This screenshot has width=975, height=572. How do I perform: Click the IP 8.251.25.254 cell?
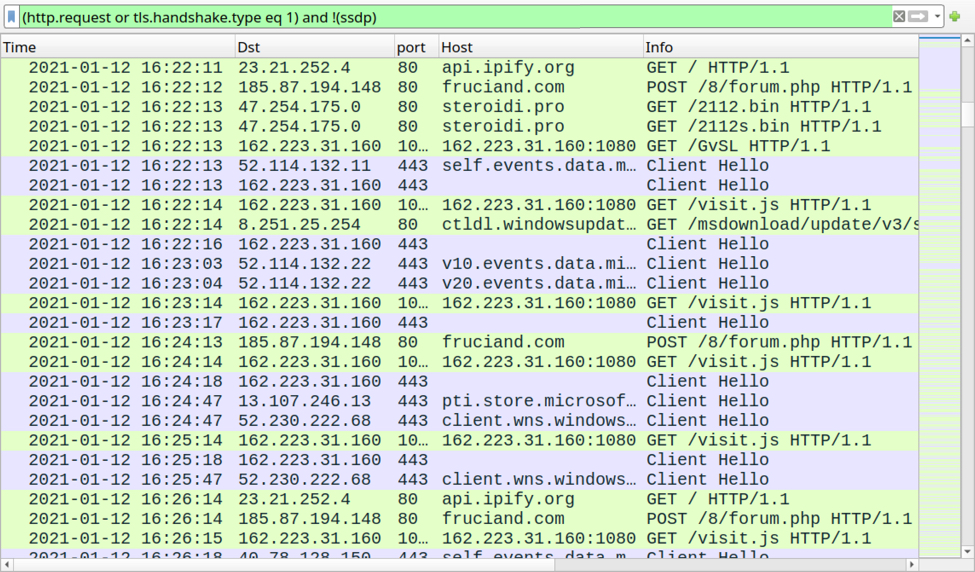coord(299,224)
